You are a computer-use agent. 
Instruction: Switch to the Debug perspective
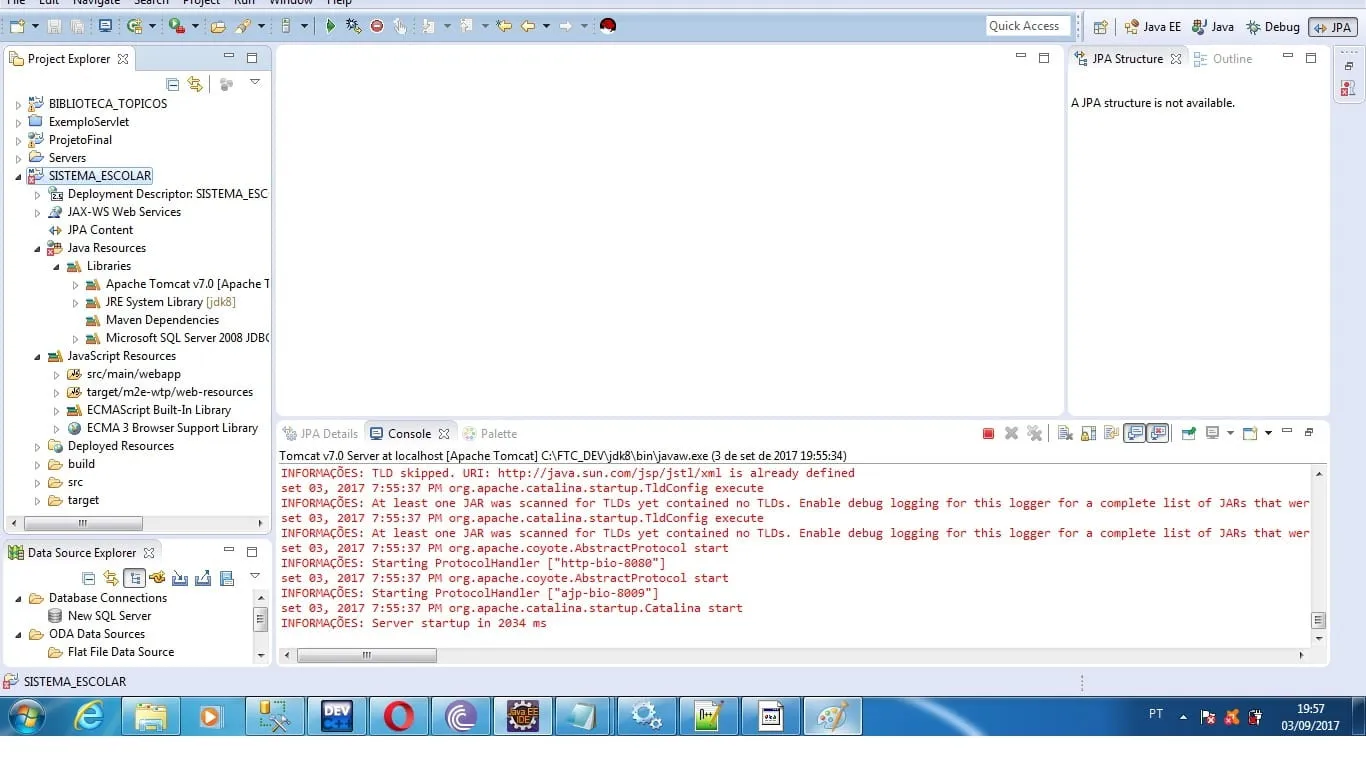pyautogui.click(x=1272, y=27)
